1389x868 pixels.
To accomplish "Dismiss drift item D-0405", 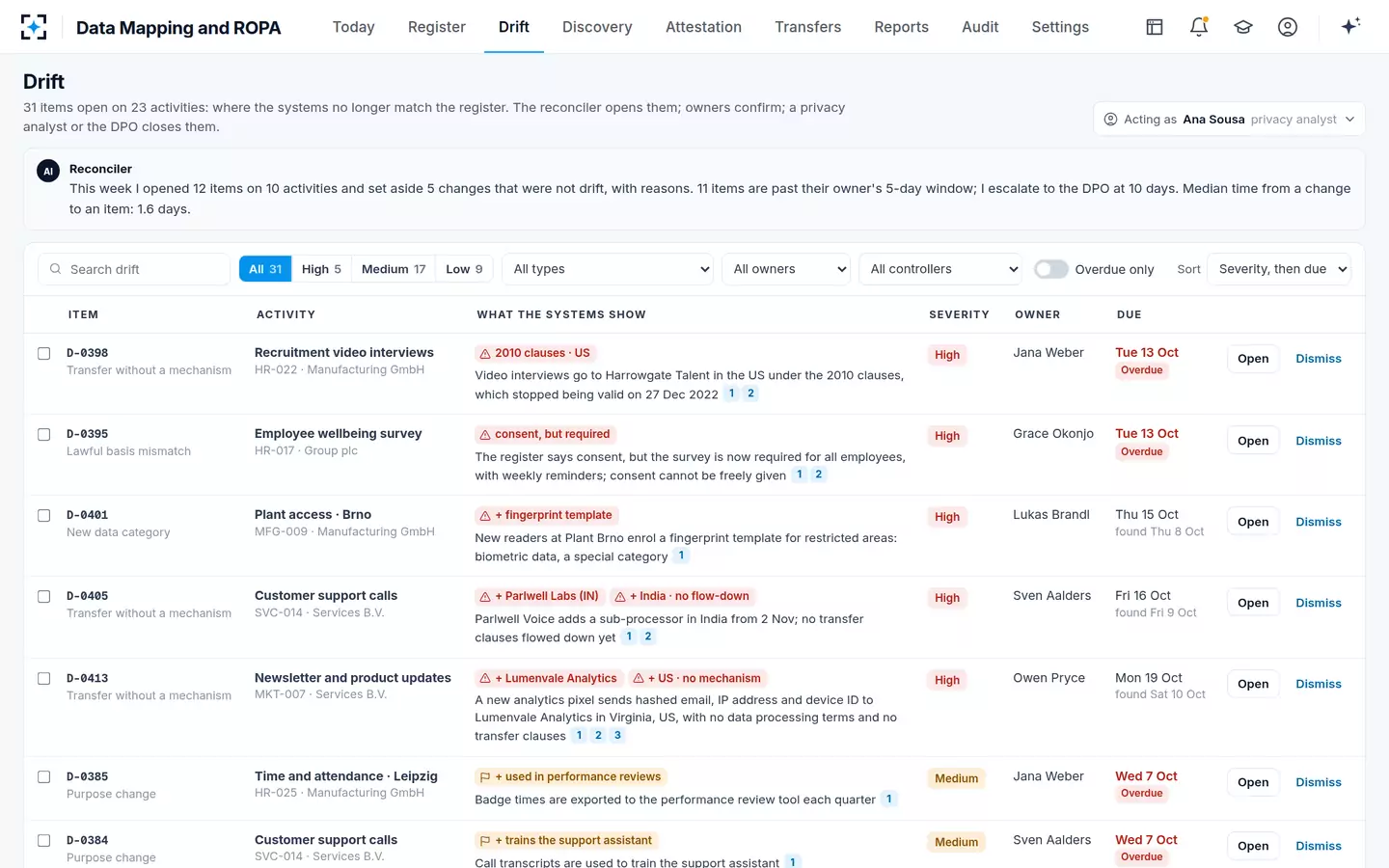I will 1319,603.
